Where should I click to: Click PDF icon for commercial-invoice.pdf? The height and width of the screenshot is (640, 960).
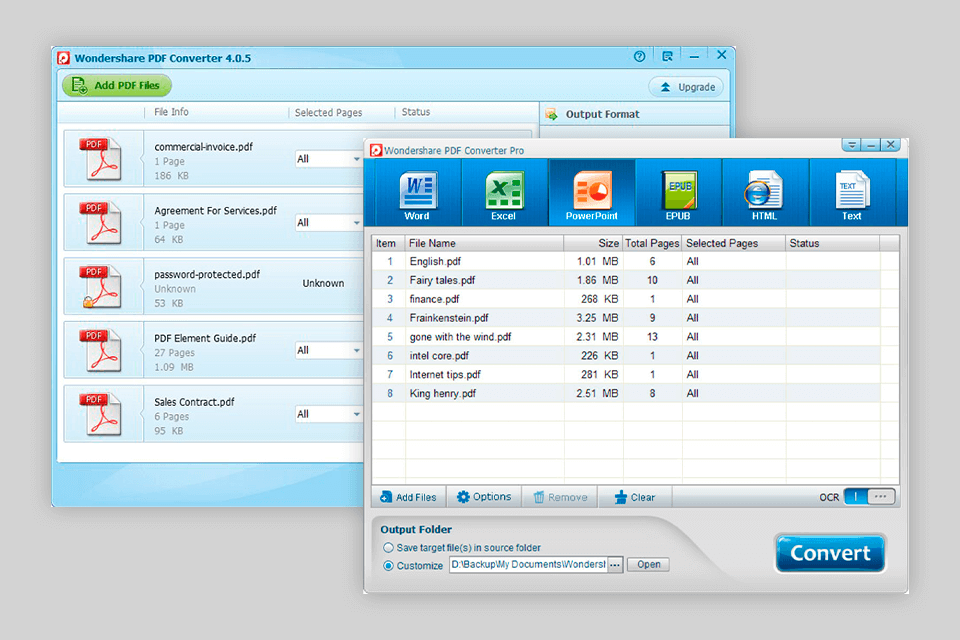[100, 159]
